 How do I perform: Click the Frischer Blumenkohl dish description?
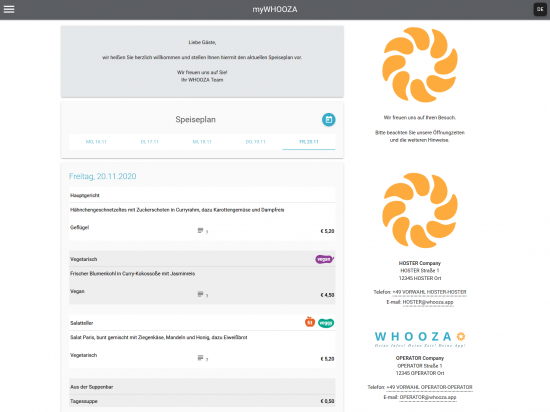[x=132, y=273]
